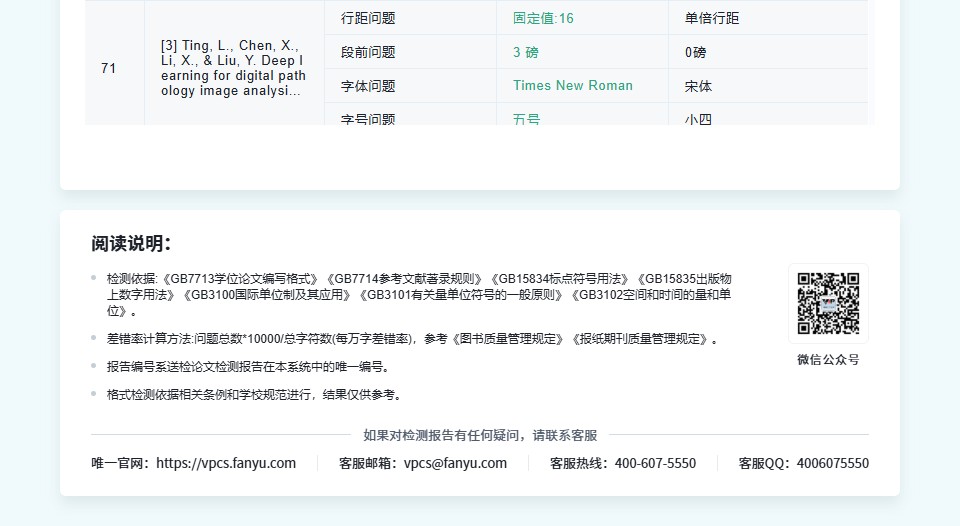Select the 微信公众号 label under the QR code

[828, 359]
